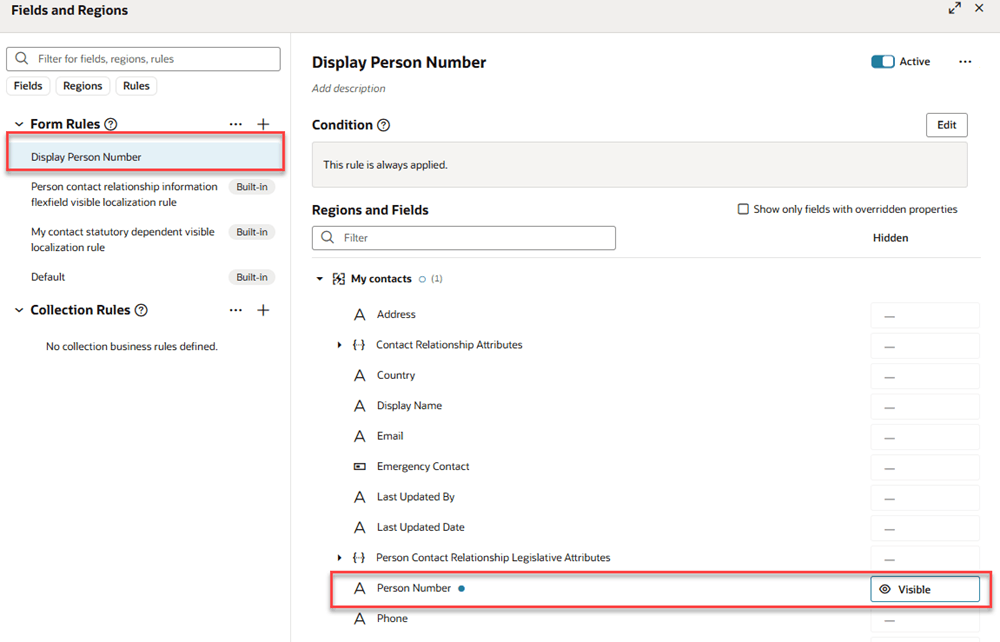Open the Hidden value for Last Updated Date
The image size is (1000, 642).
tap(925, 529)
